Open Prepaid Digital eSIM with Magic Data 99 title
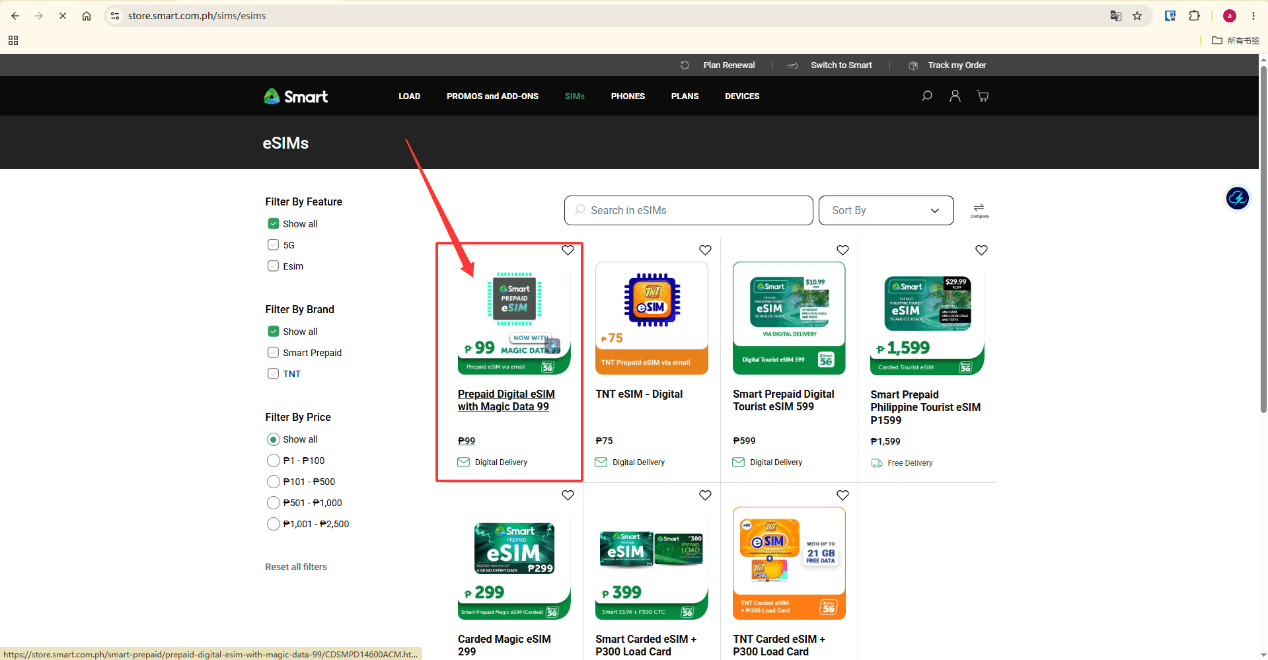Image resolution: width=1268 pixels, height=660 pixels. click(506, 400)
